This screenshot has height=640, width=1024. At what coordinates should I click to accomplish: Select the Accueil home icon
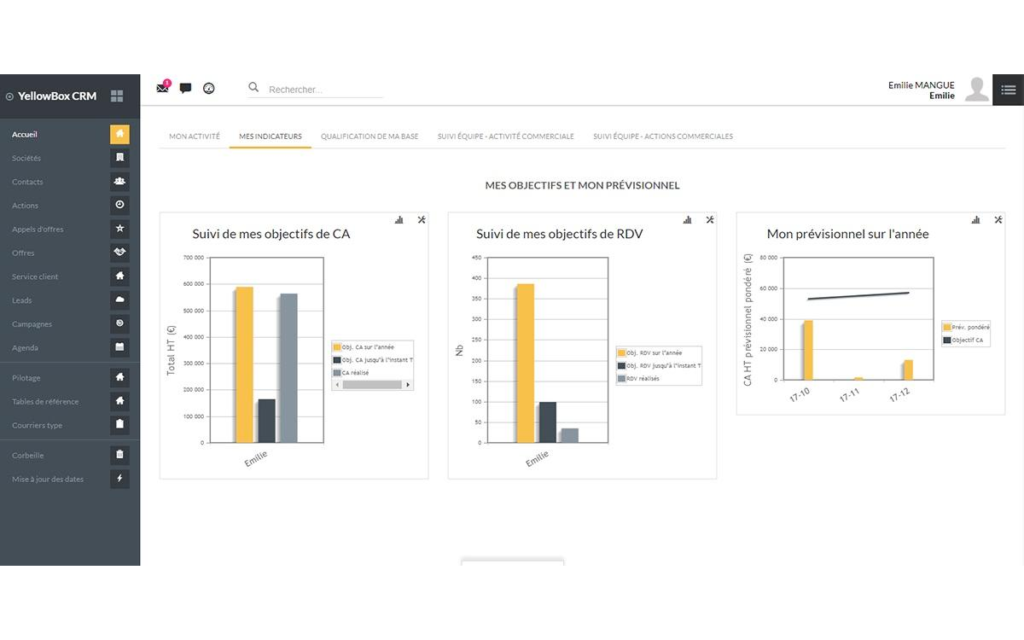pos(120,134)
